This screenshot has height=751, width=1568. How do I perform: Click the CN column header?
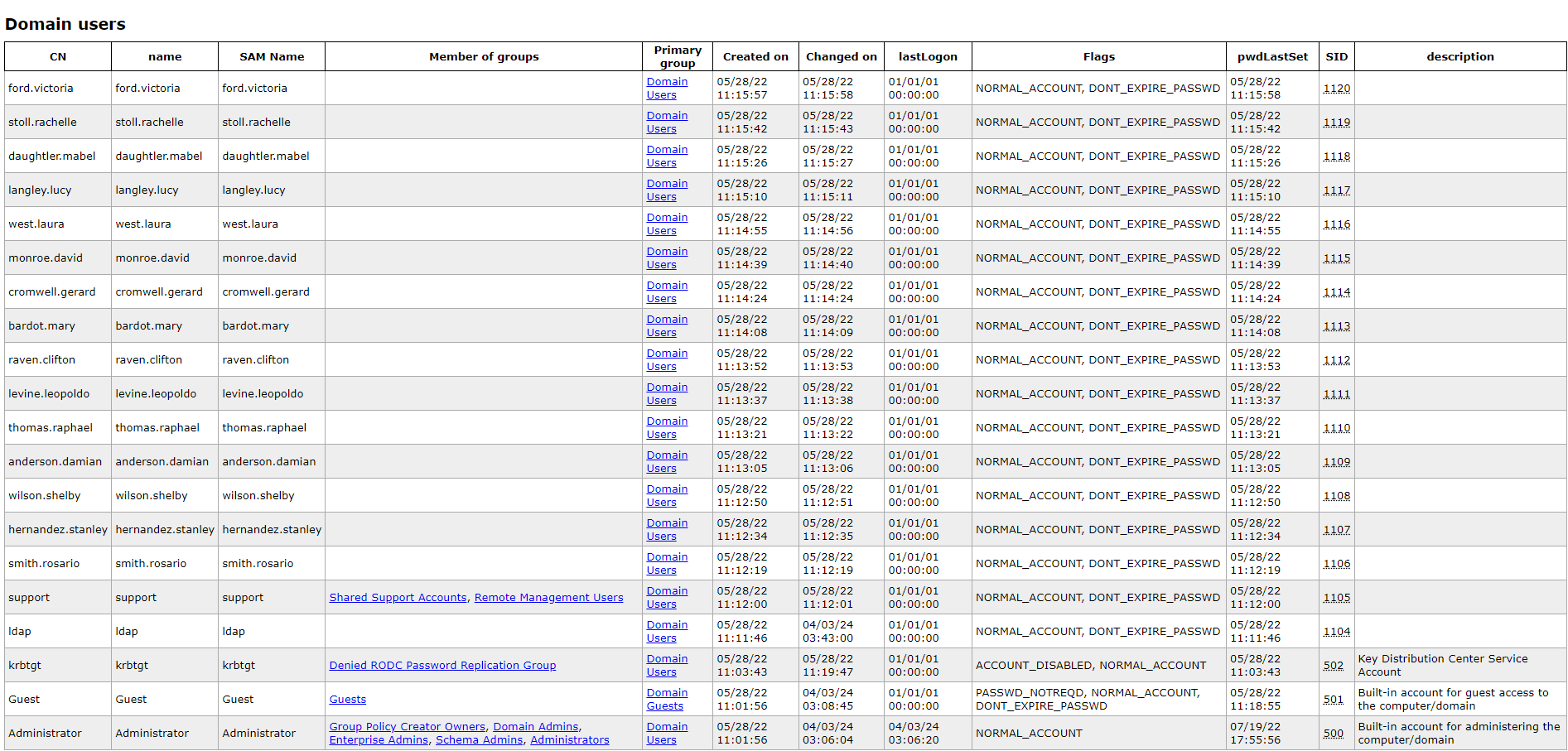pos(58,57)
